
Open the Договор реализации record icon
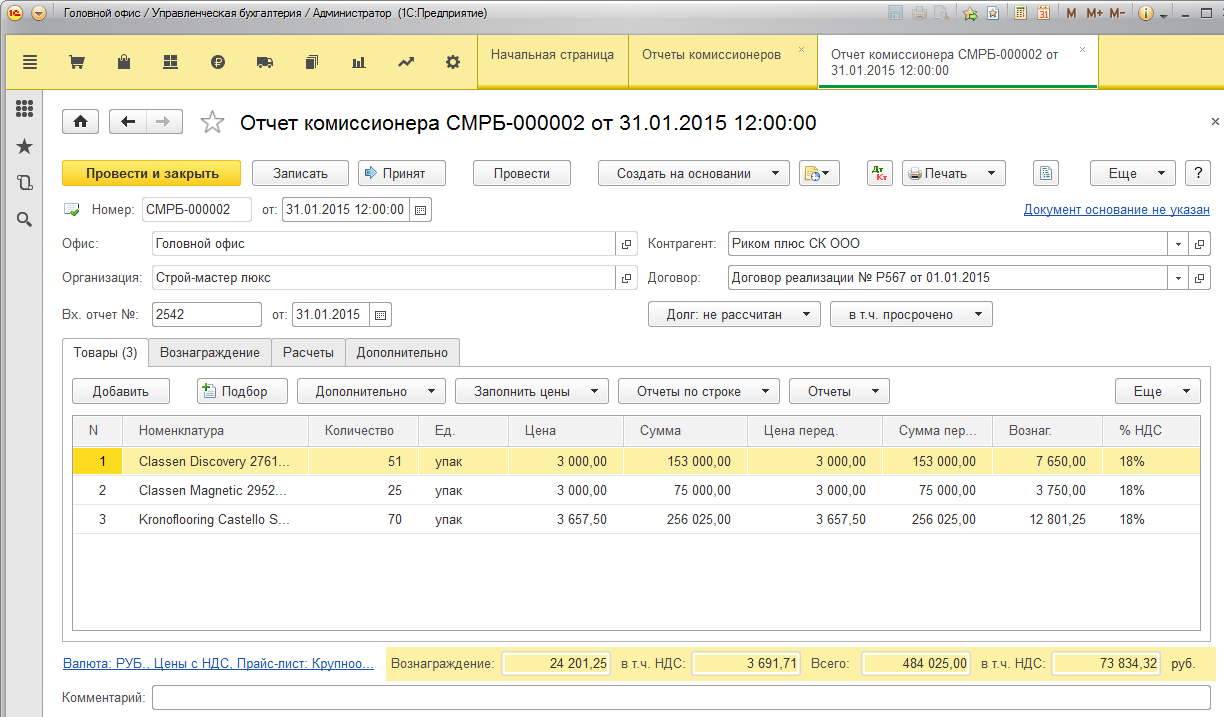1200,278
